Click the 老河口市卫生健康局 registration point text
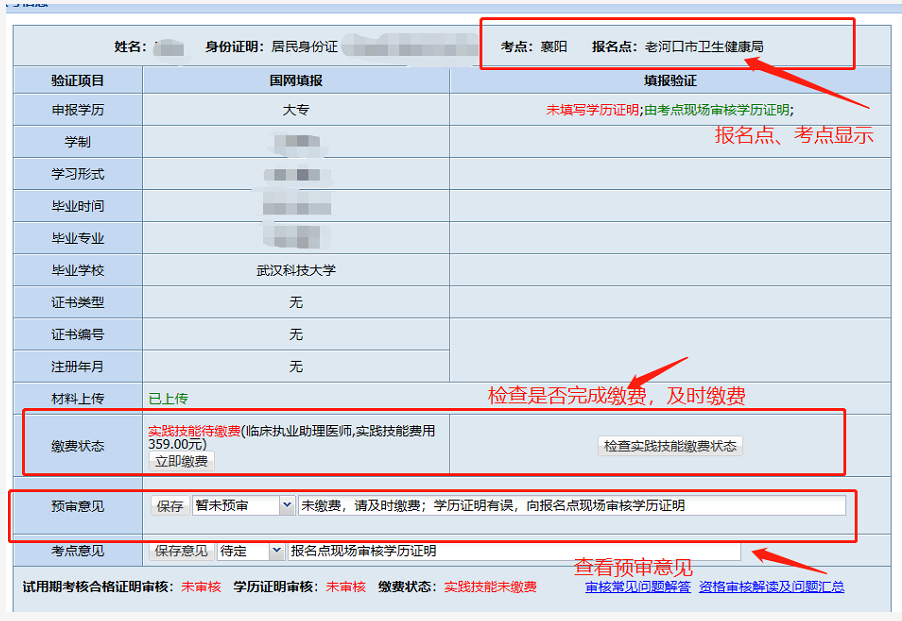The image size is (902, 621). 704,47
